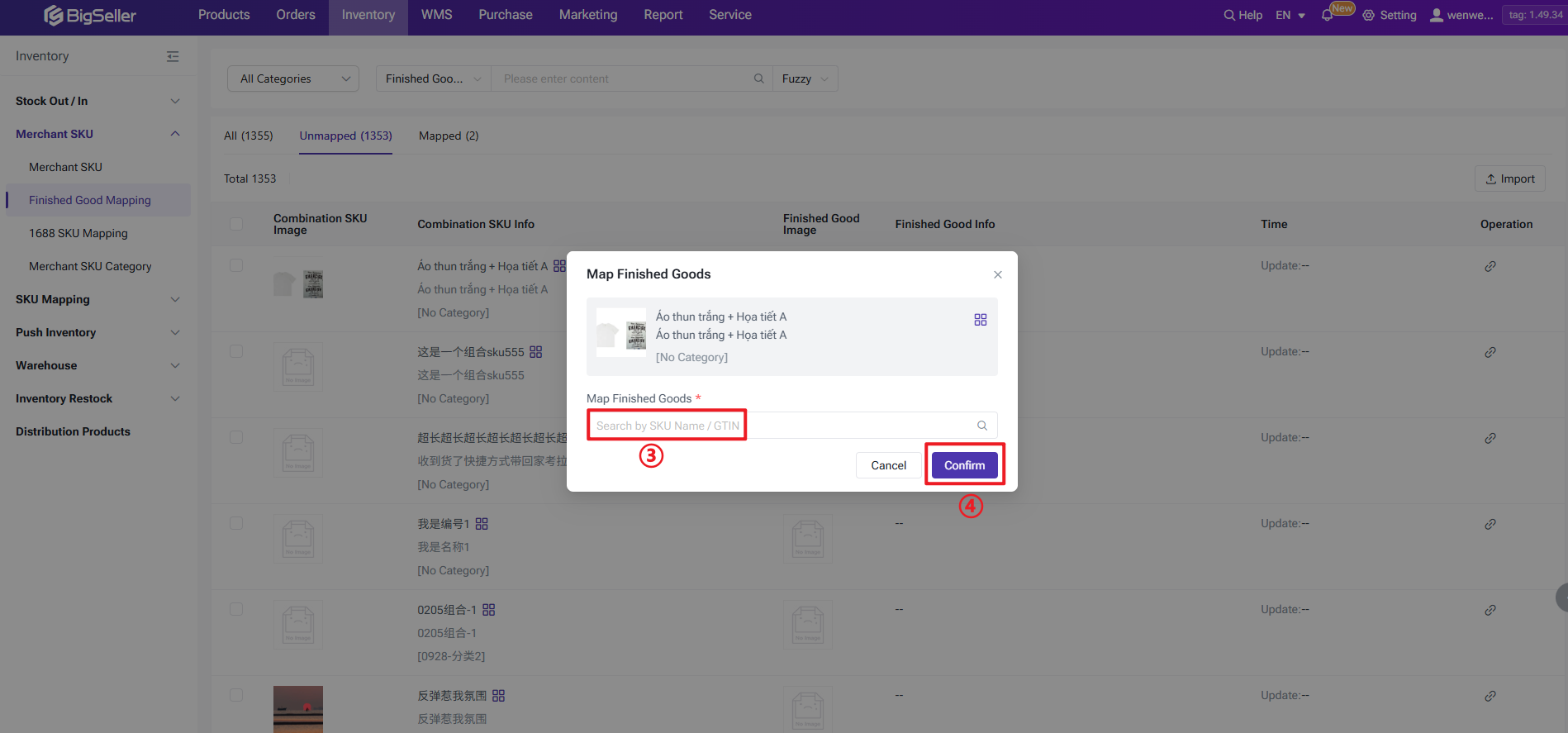Click the combination icon beside 0205组合-1

[x=489, y=610]
